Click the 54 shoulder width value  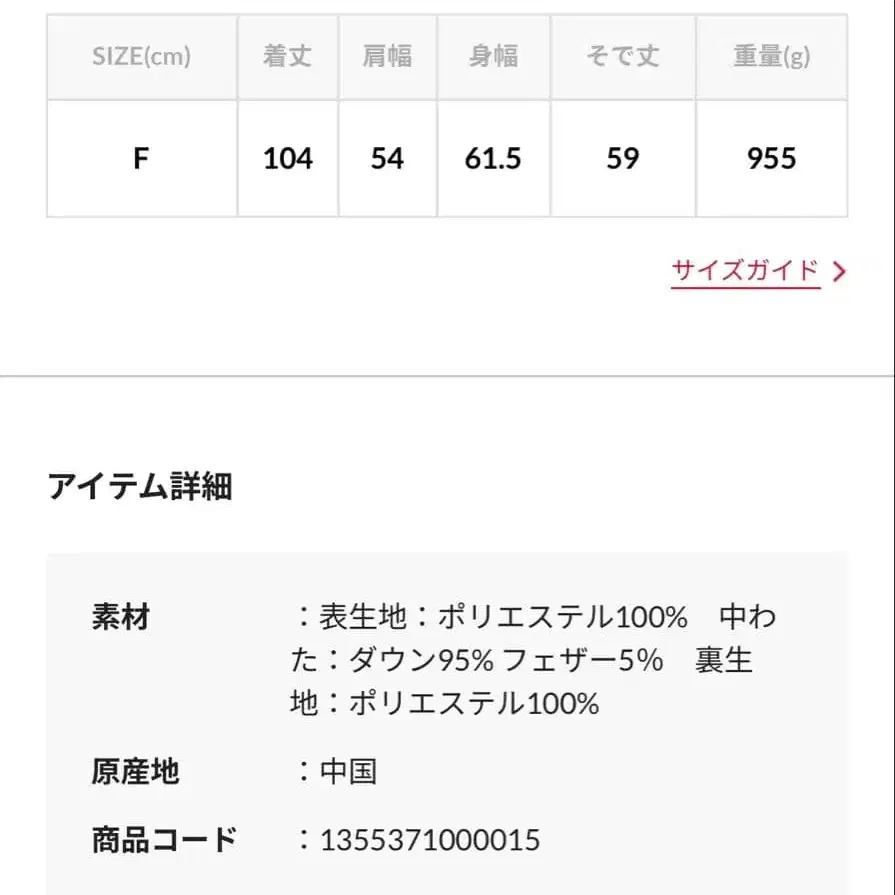pyautogui.click(x=387, y=158)
